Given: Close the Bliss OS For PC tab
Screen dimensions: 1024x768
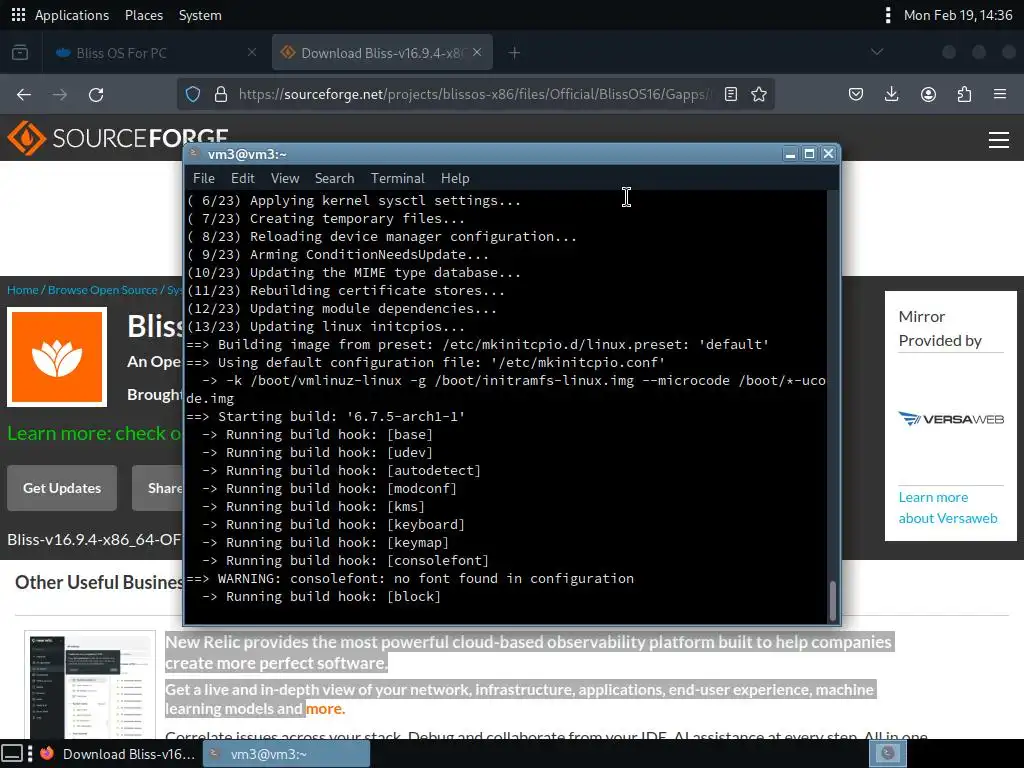Looking at the screenshot, I should 251,52.
